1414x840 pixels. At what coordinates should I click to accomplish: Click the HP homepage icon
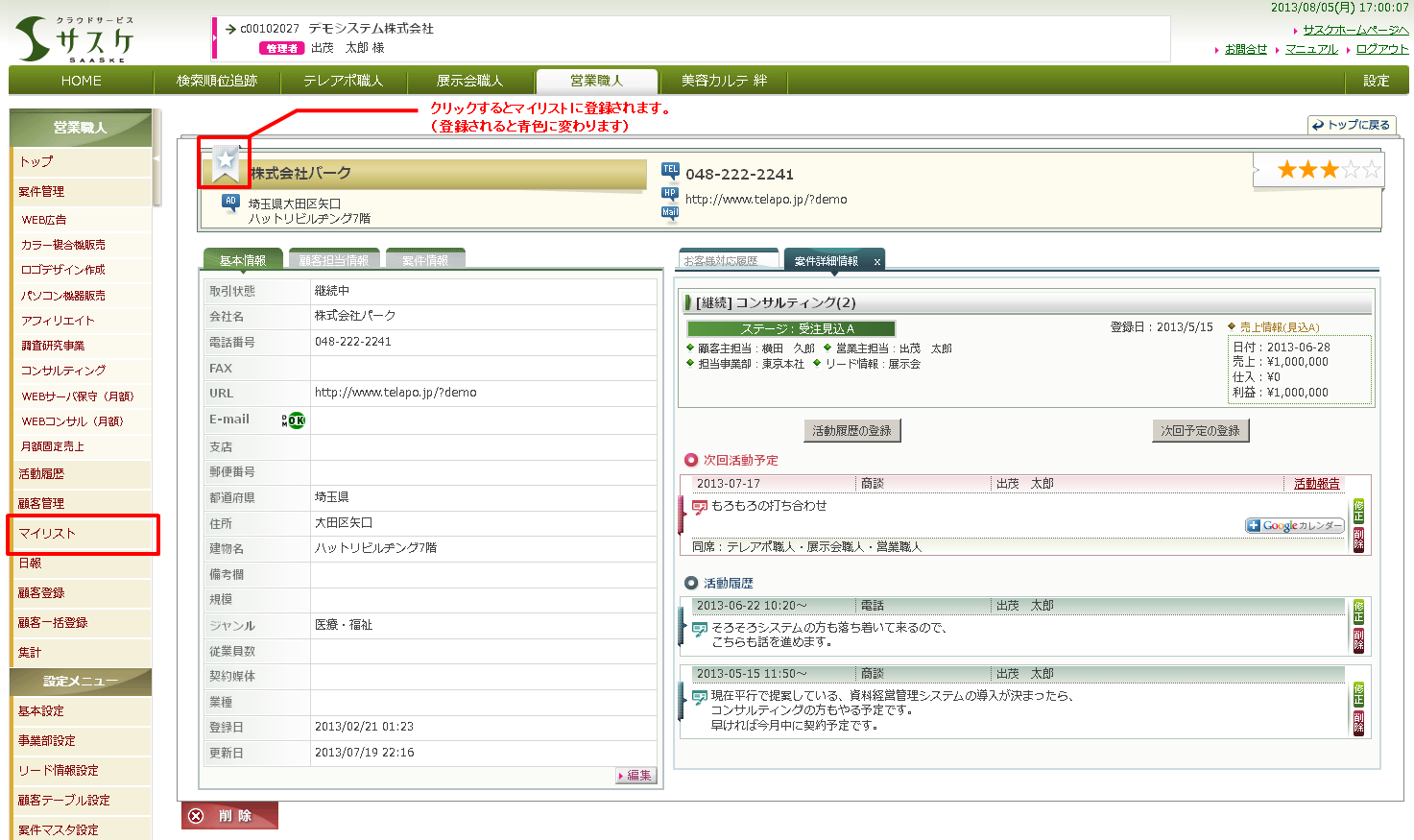(x=670, y=194)
